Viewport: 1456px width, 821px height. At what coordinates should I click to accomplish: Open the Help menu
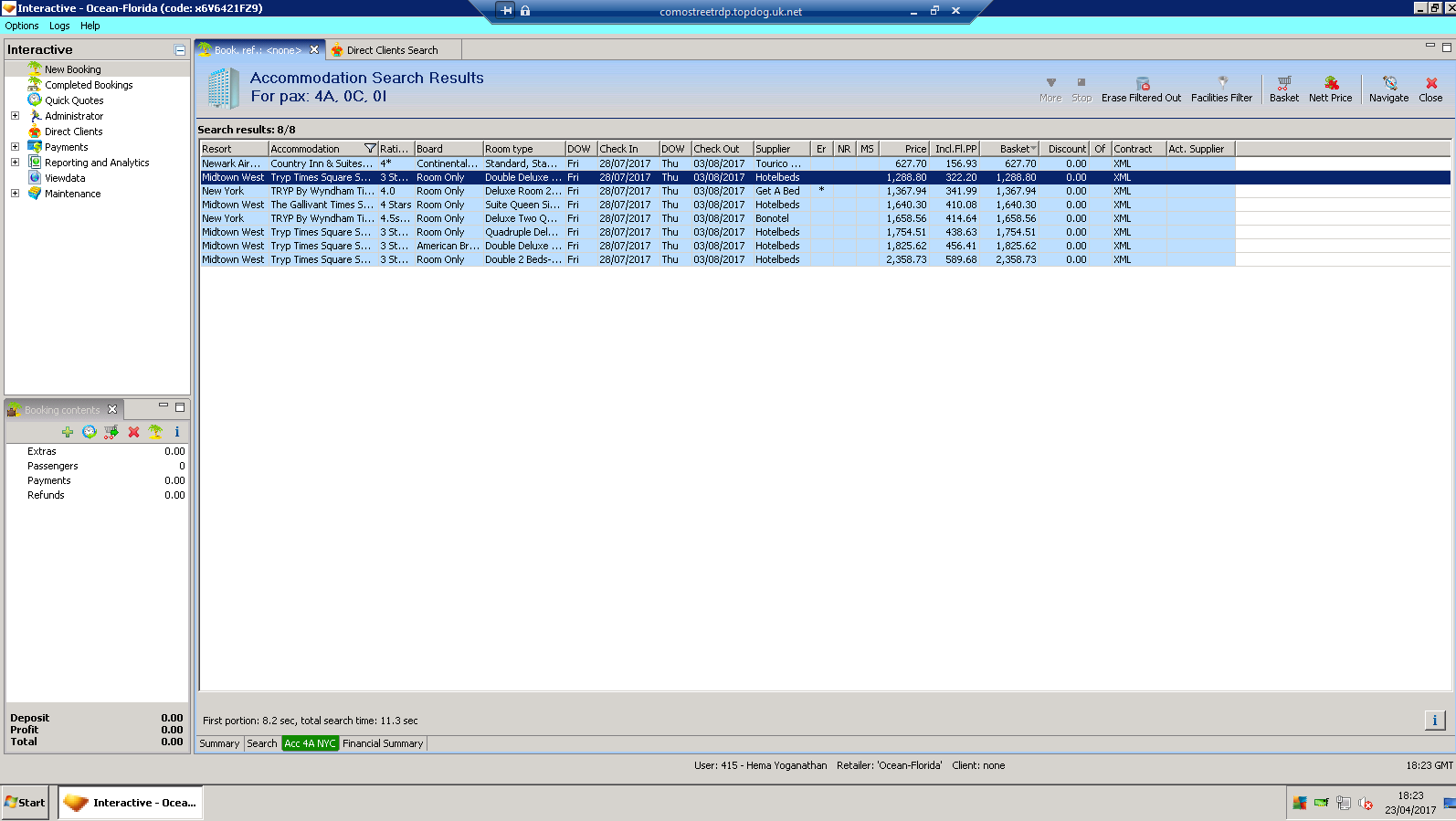click(90, 26)
